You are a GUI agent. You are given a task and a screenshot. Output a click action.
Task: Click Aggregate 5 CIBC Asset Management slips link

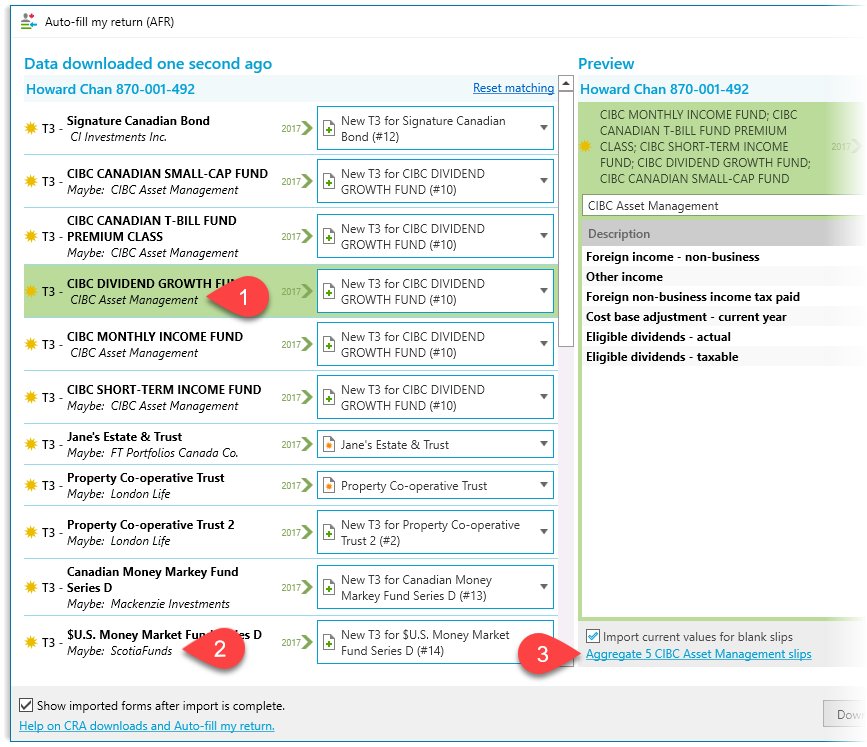[698, 654]
